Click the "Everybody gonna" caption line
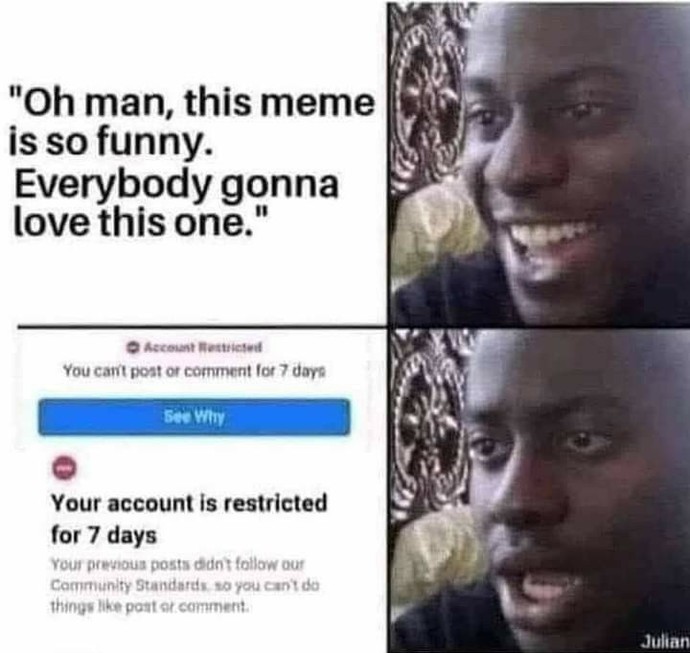The width and height of the screenshot is (690, 653). click(176, 184)
